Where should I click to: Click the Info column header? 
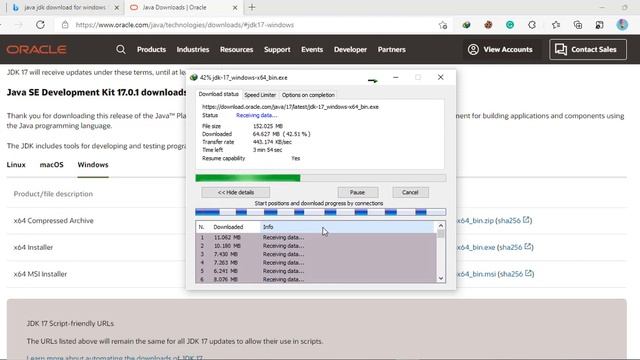[x=348, y=227]
